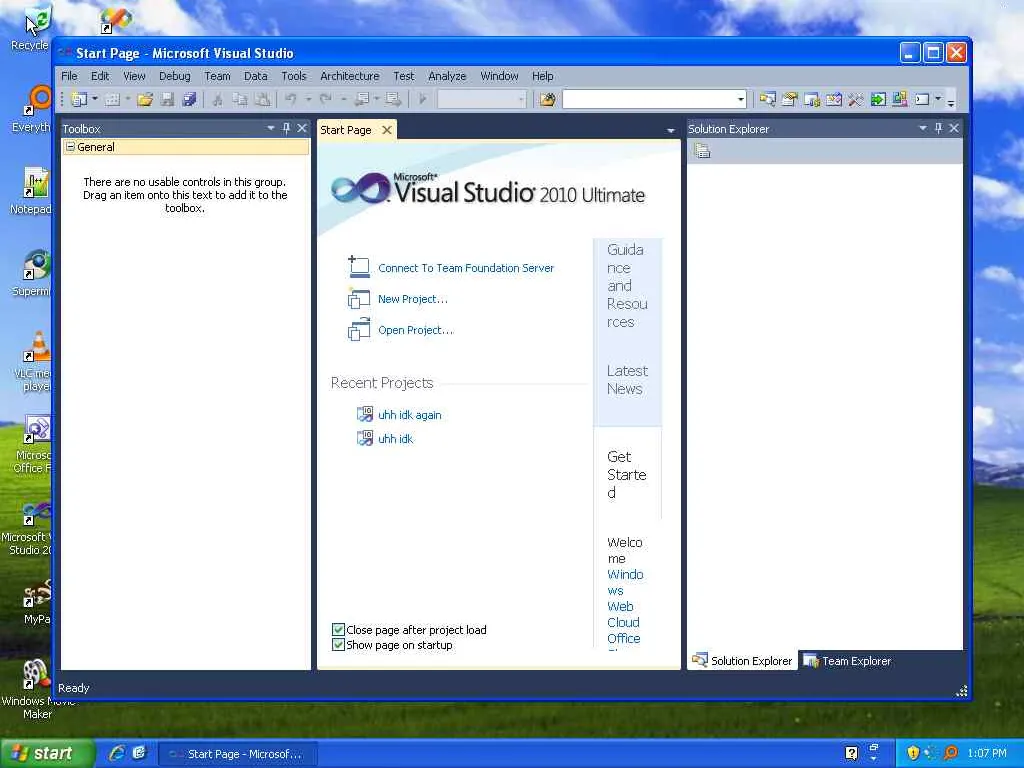
Task: Click into the Find text input field
Action: [648, 99]
